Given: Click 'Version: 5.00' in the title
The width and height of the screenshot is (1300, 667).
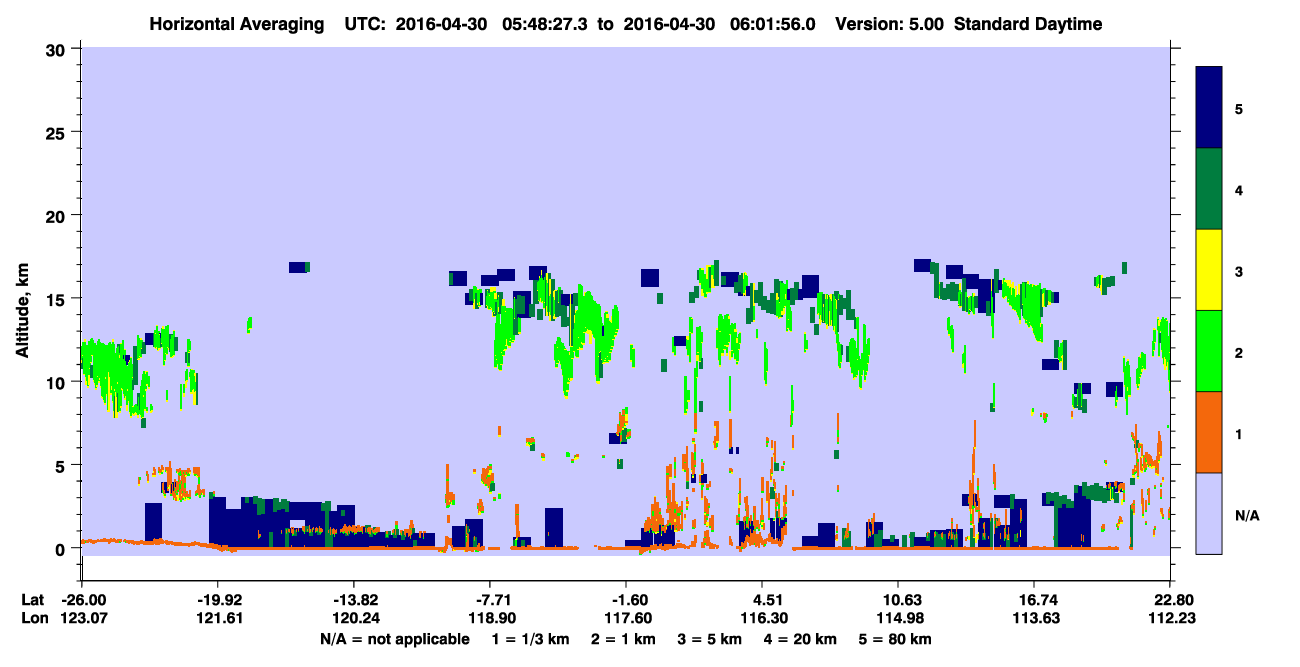Looking at the screenshot, I should [888, 24].
